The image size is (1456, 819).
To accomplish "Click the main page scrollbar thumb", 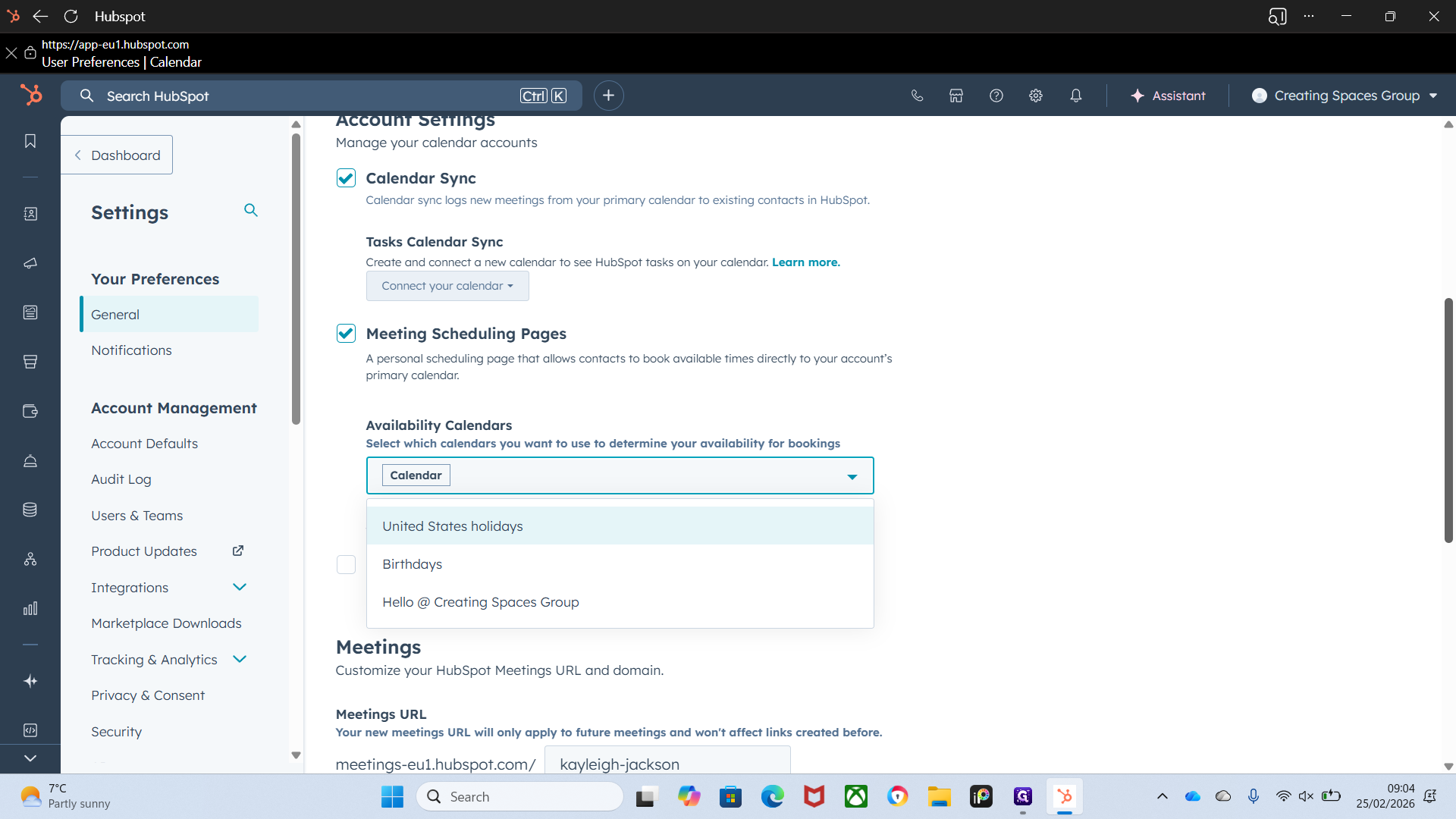I will [1448, 420].
